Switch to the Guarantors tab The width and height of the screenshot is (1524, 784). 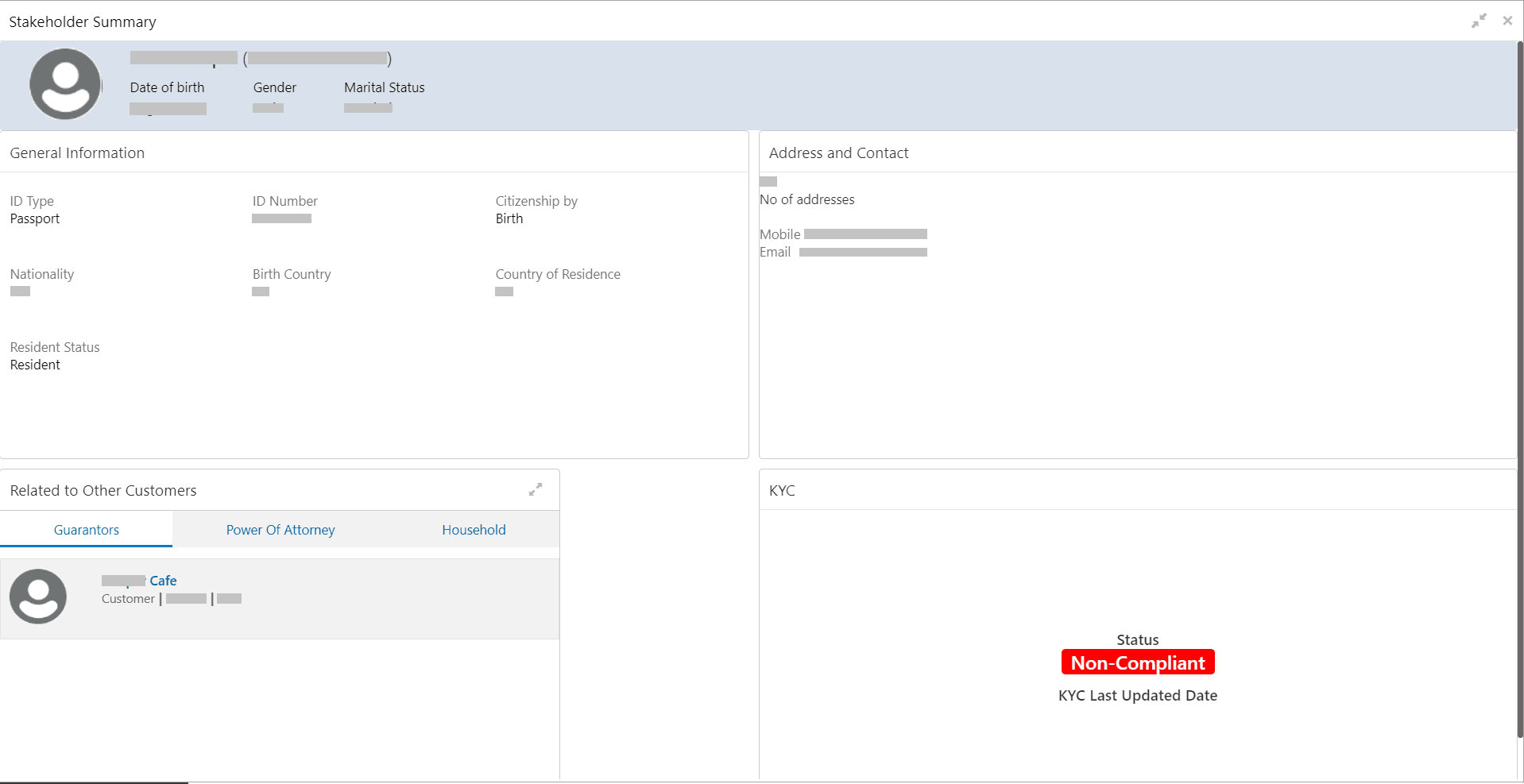point(87,530)
